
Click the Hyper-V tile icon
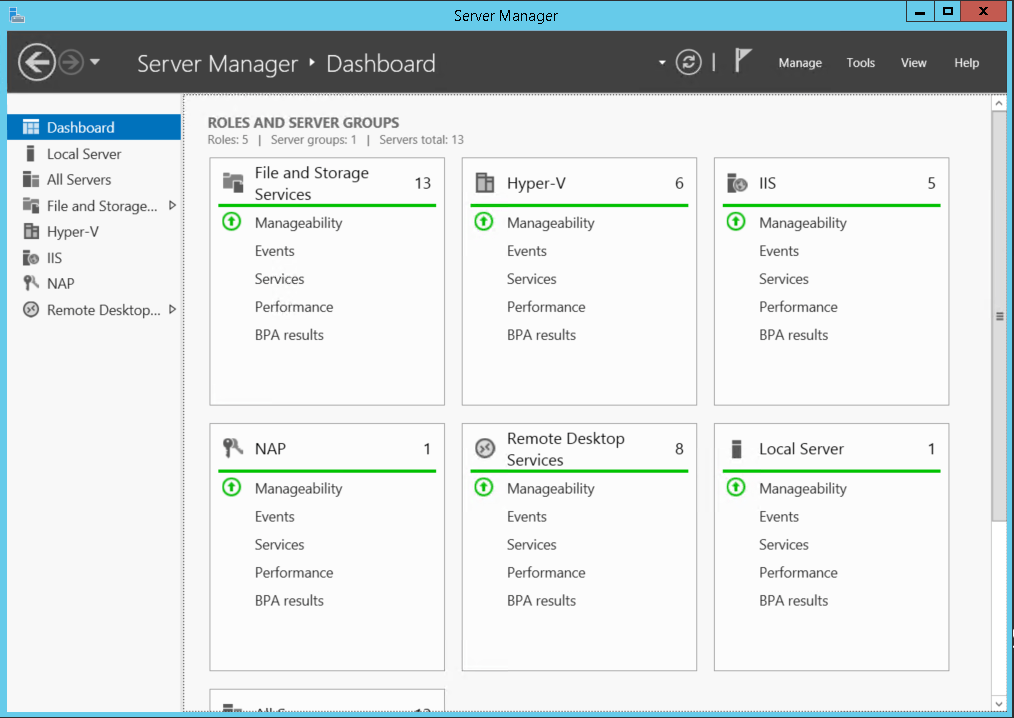(485, 183)
